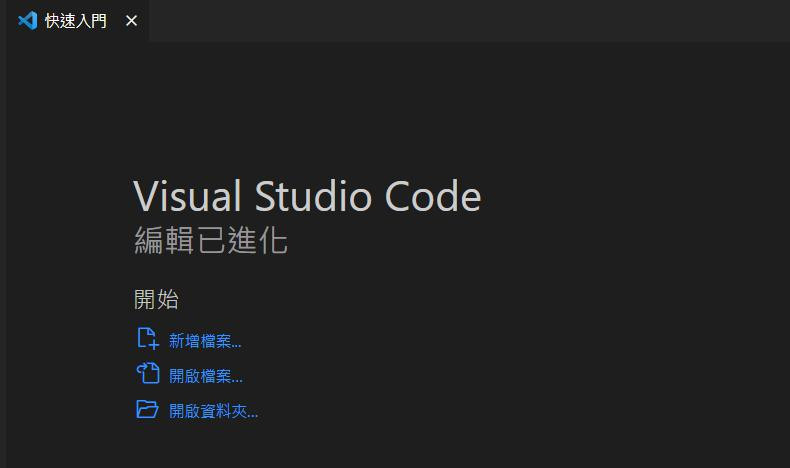Screen dimensions: 790x468
Task: Click the Visual Studio Code title heading
Action: (x=307, y=196)
